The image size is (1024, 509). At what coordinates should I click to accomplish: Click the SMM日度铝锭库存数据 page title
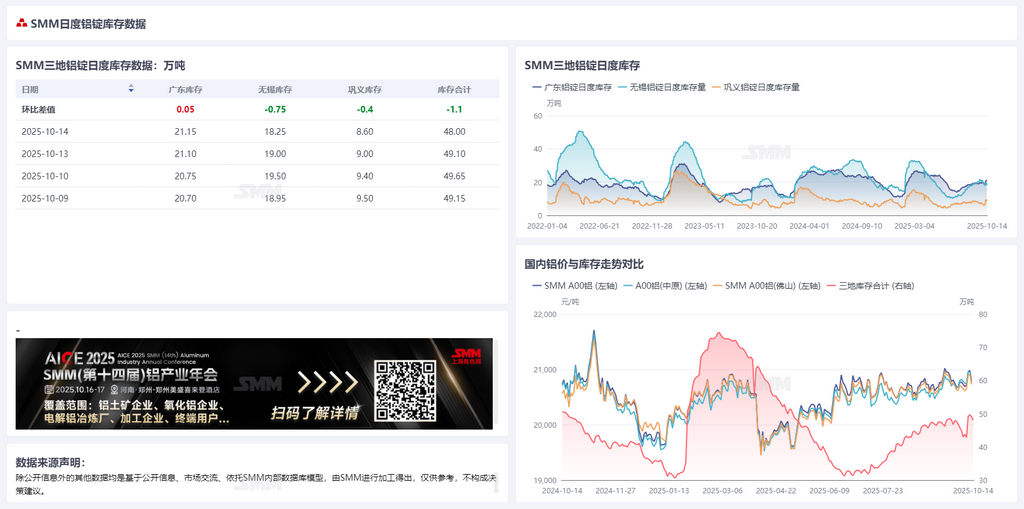(x=88, y=24)
